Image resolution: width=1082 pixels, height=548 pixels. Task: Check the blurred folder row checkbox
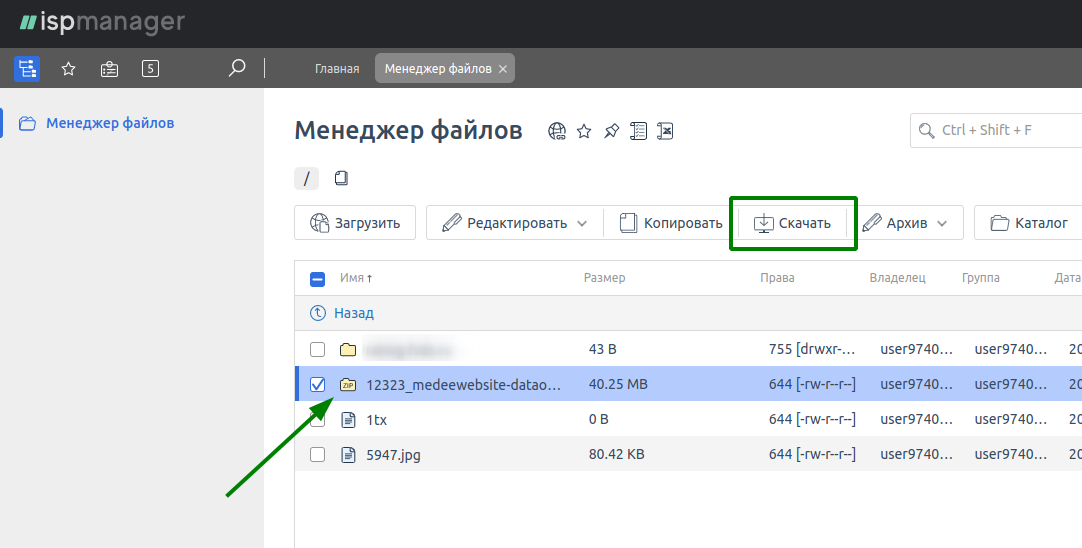317,349
